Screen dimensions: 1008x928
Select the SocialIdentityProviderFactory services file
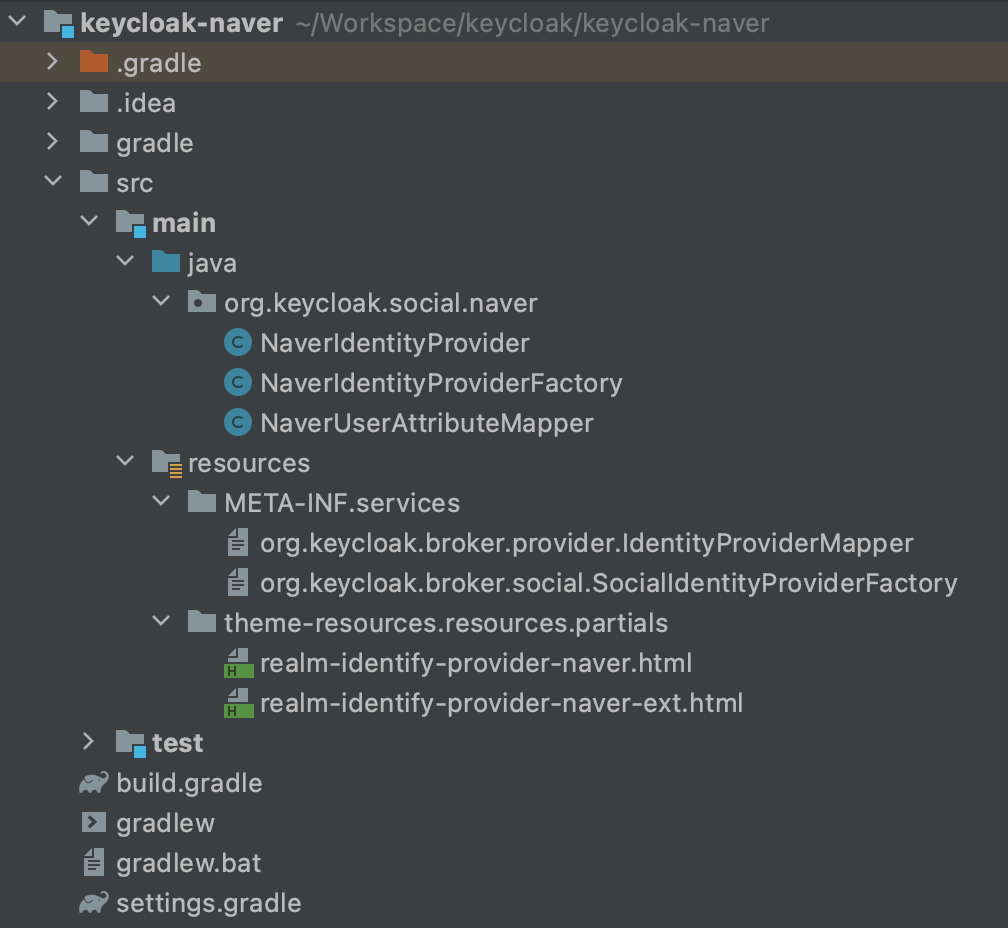coord(608,583)
